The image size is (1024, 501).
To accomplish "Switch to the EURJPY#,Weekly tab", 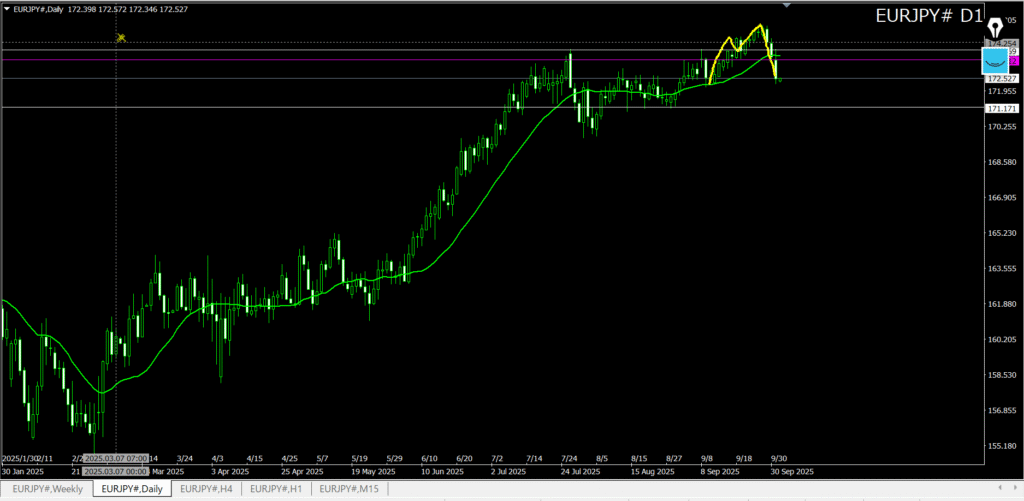I will [47, 488].
